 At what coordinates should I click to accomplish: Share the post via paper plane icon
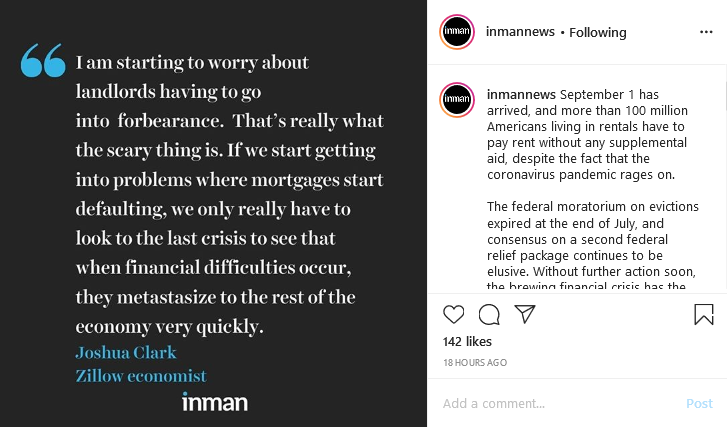point(524,314)
